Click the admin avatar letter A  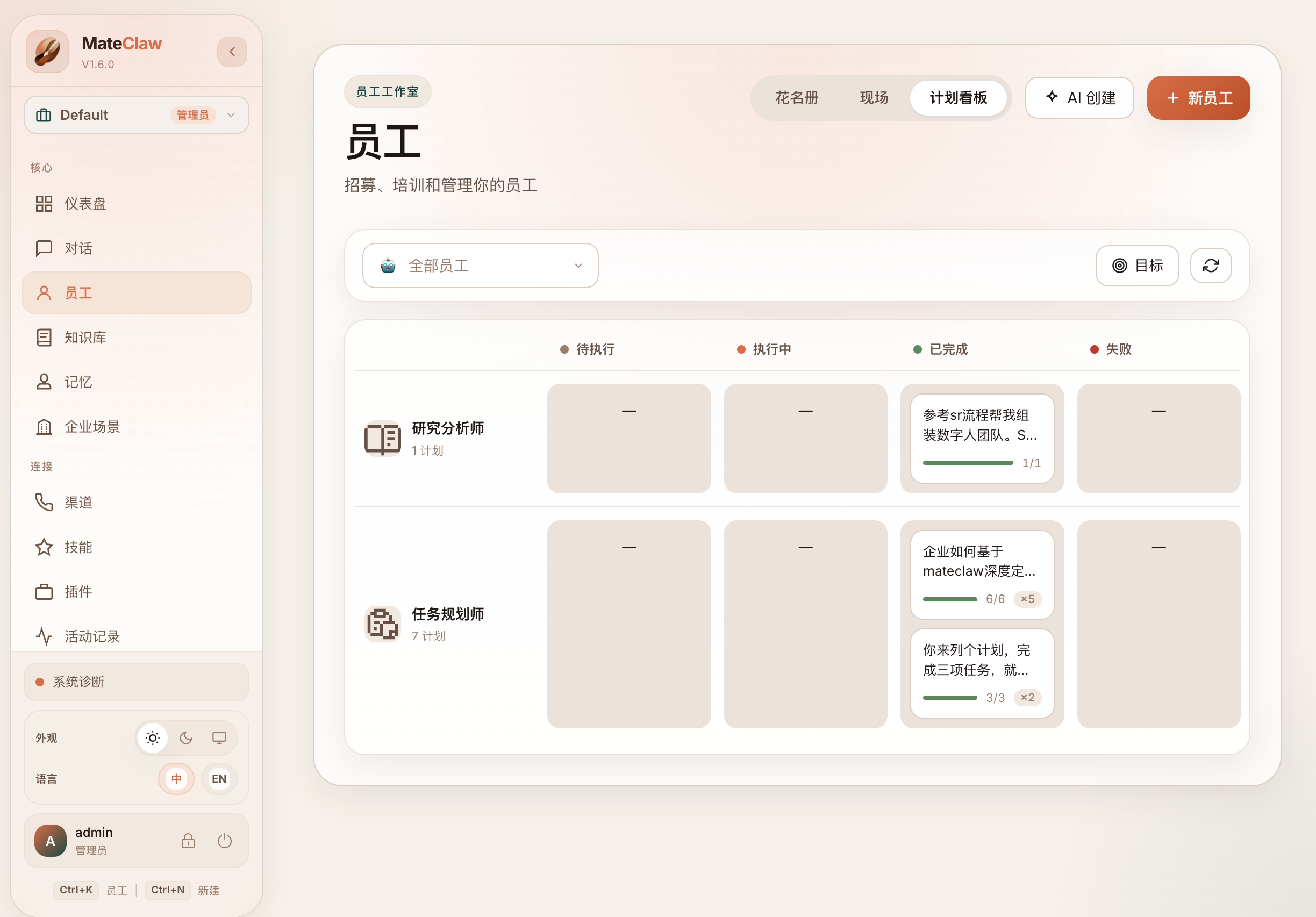tap(51, 841)
